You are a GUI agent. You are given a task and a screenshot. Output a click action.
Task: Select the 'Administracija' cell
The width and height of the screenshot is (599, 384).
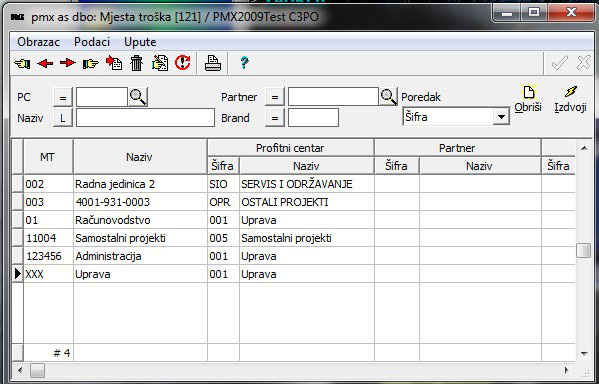[140, 256]
